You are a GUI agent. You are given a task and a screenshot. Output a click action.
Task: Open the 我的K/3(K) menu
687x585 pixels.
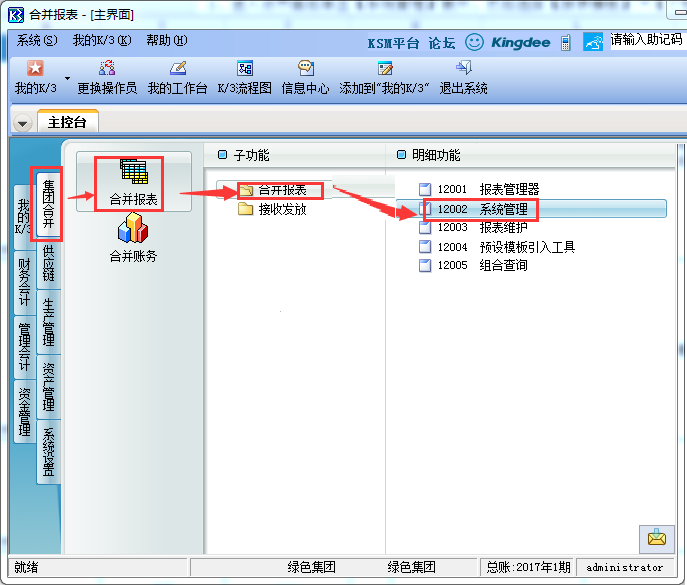point(102,40)
